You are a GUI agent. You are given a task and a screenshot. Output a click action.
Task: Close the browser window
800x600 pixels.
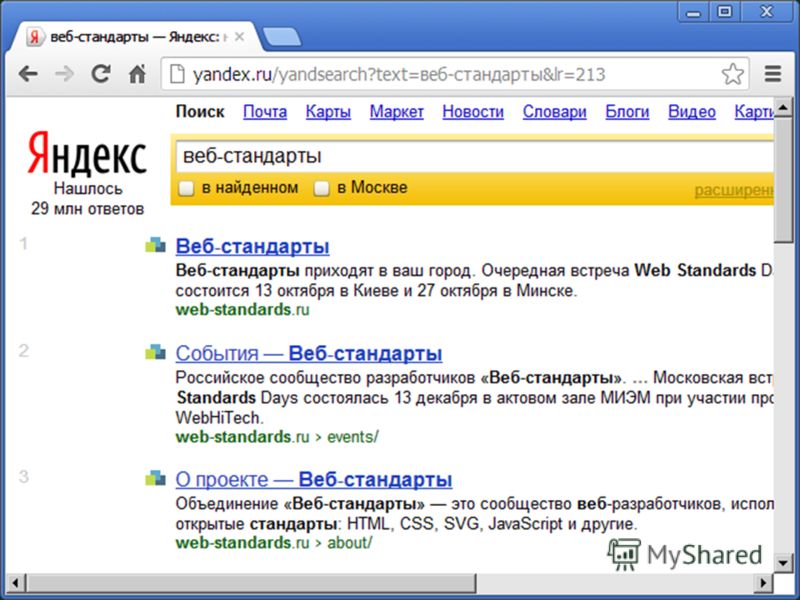(x=766, y=11)
